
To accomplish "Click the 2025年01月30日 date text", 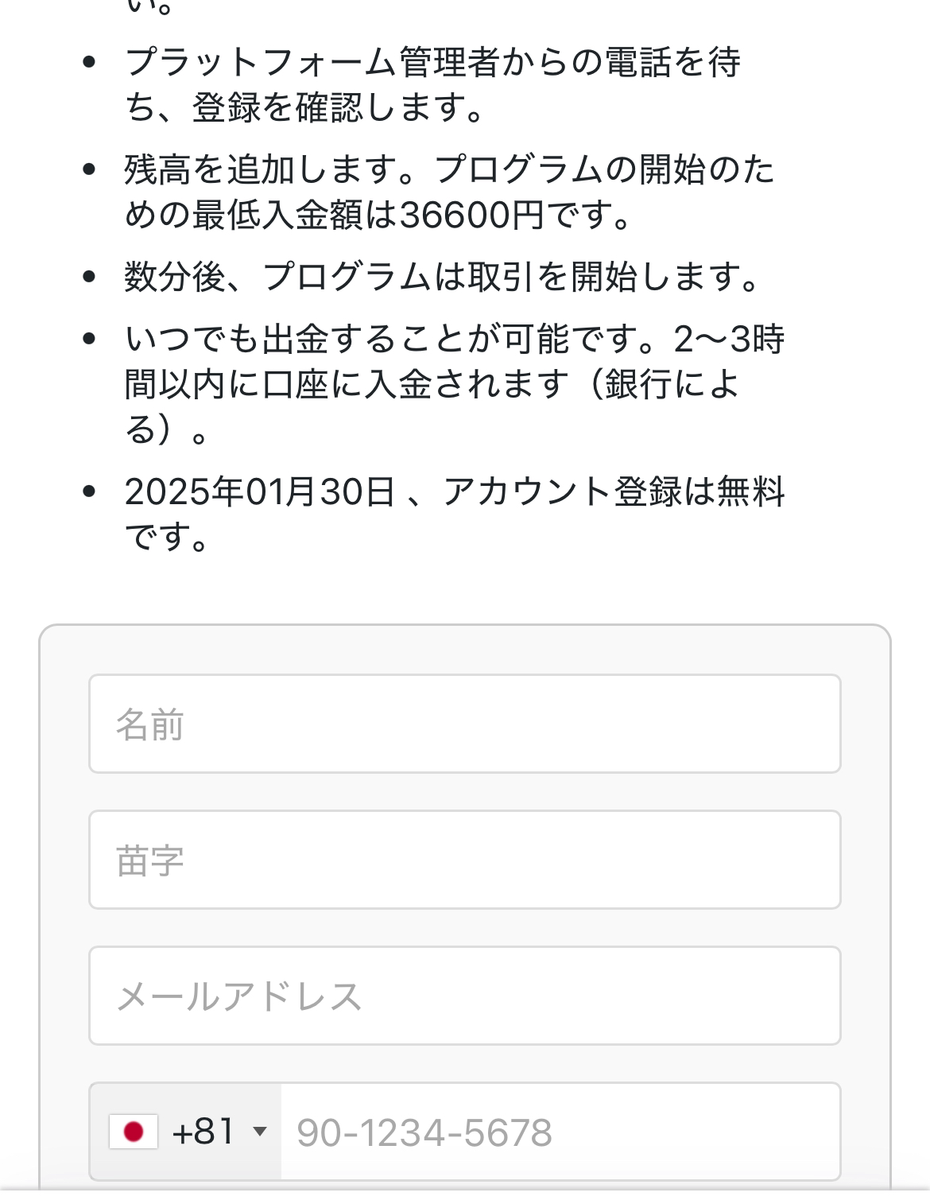I will point(260,493).
